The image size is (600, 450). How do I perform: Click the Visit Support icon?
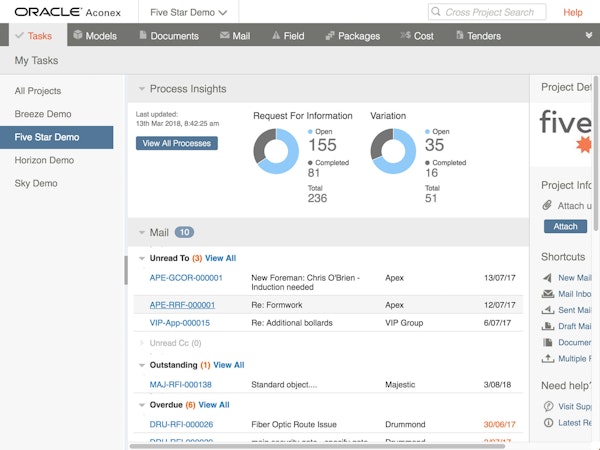(548, 406)
